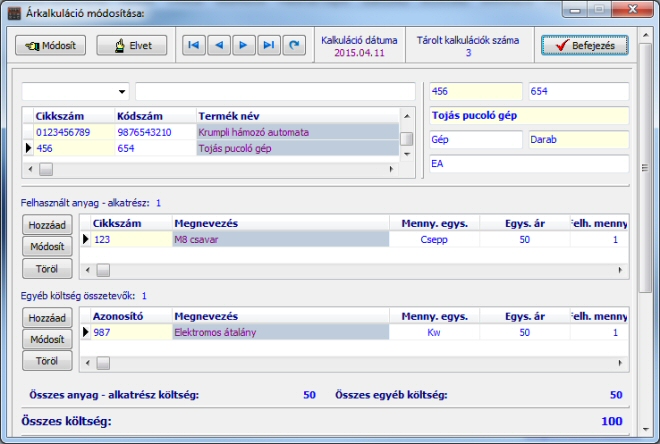Click the Gép category field
This screenshot has height=444, width=660.
tap(476, 139)
